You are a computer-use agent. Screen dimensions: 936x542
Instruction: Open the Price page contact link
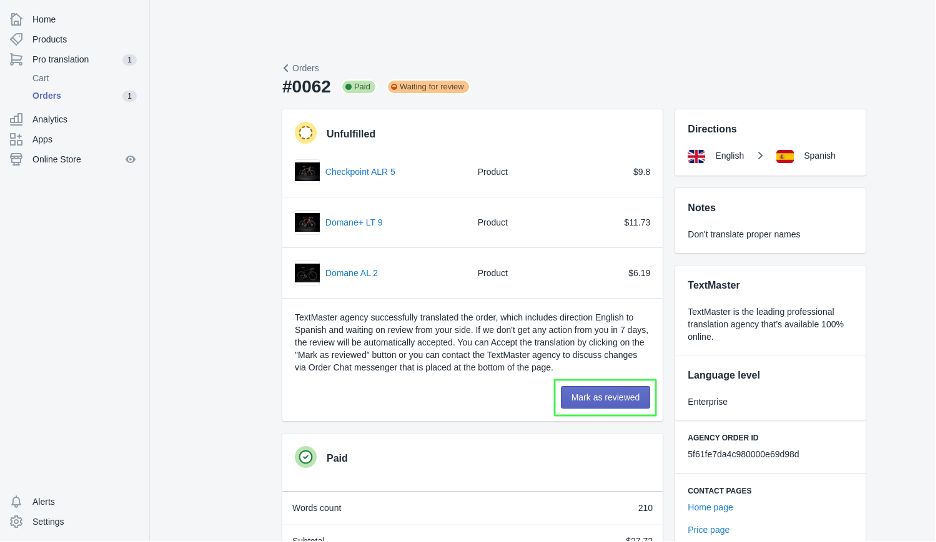point(709,530)
